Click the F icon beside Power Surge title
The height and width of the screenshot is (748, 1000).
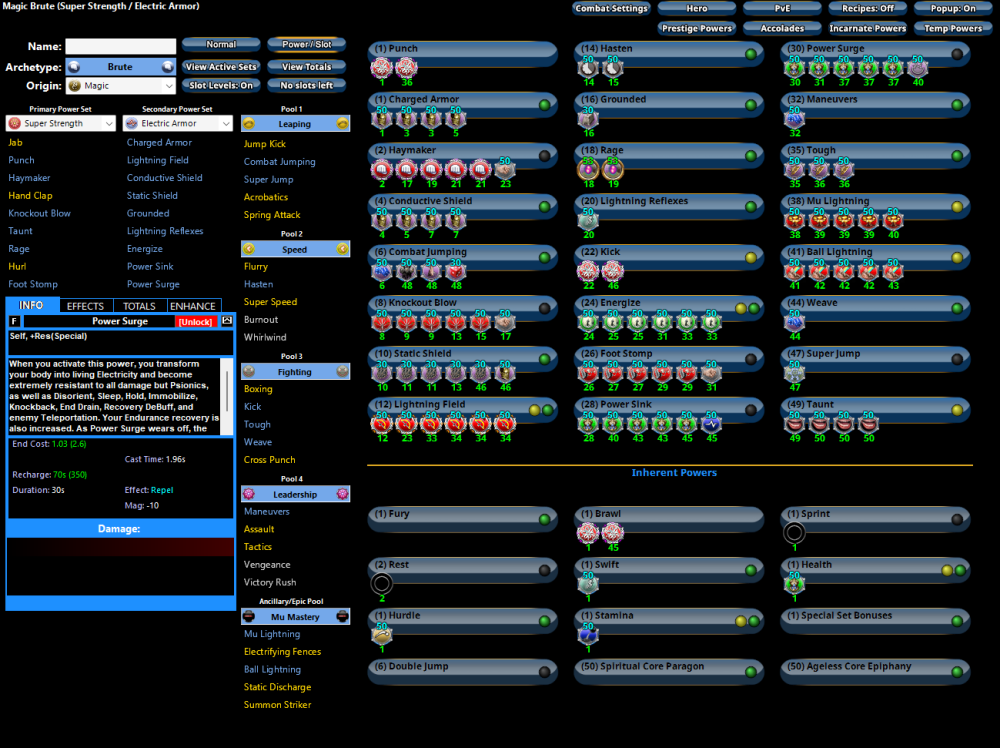click(x=14, y=321)
